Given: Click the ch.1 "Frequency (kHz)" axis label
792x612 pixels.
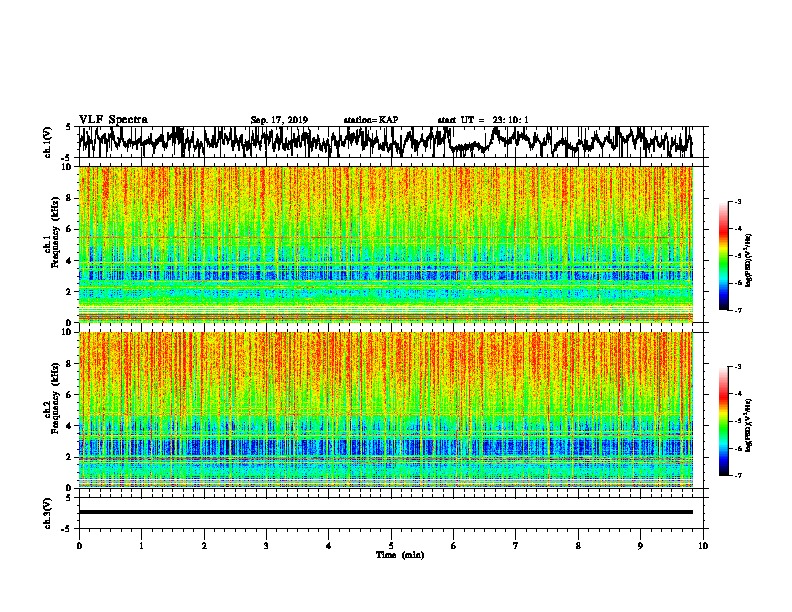Looking at the screenshot, I should pos(55,232).
